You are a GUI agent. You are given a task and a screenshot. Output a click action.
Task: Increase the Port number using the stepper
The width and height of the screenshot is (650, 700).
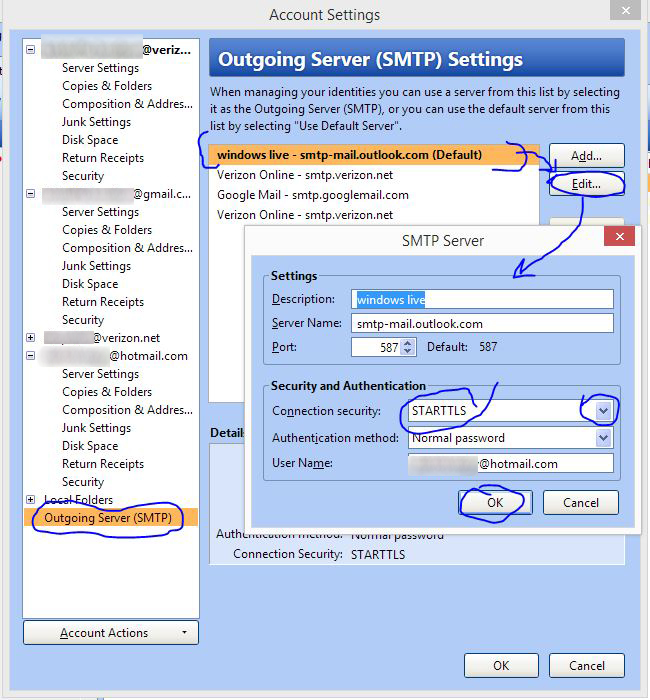tap(408, 343)
